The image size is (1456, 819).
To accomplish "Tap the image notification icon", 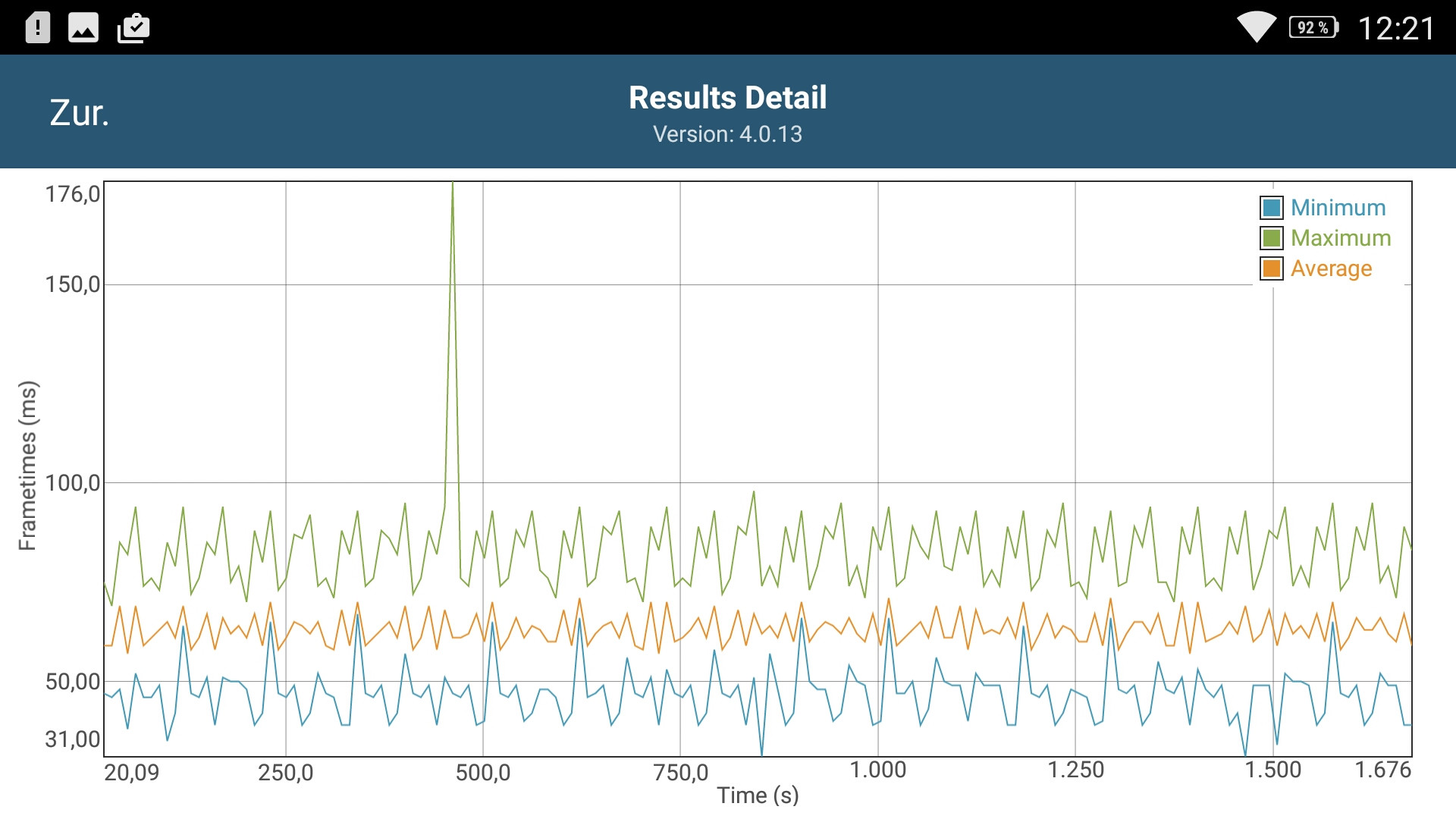I will click(83, 28).
